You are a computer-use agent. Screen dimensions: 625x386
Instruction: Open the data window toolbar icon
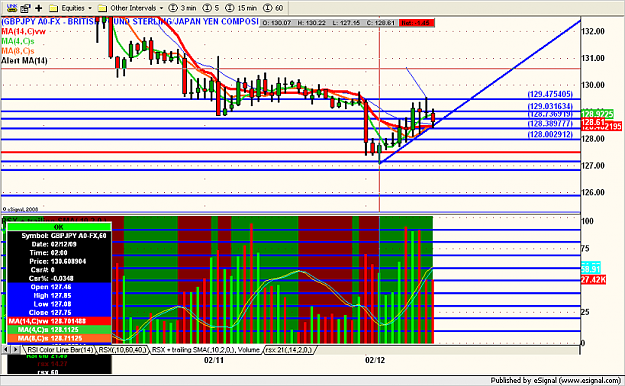(x=26, y=8)
